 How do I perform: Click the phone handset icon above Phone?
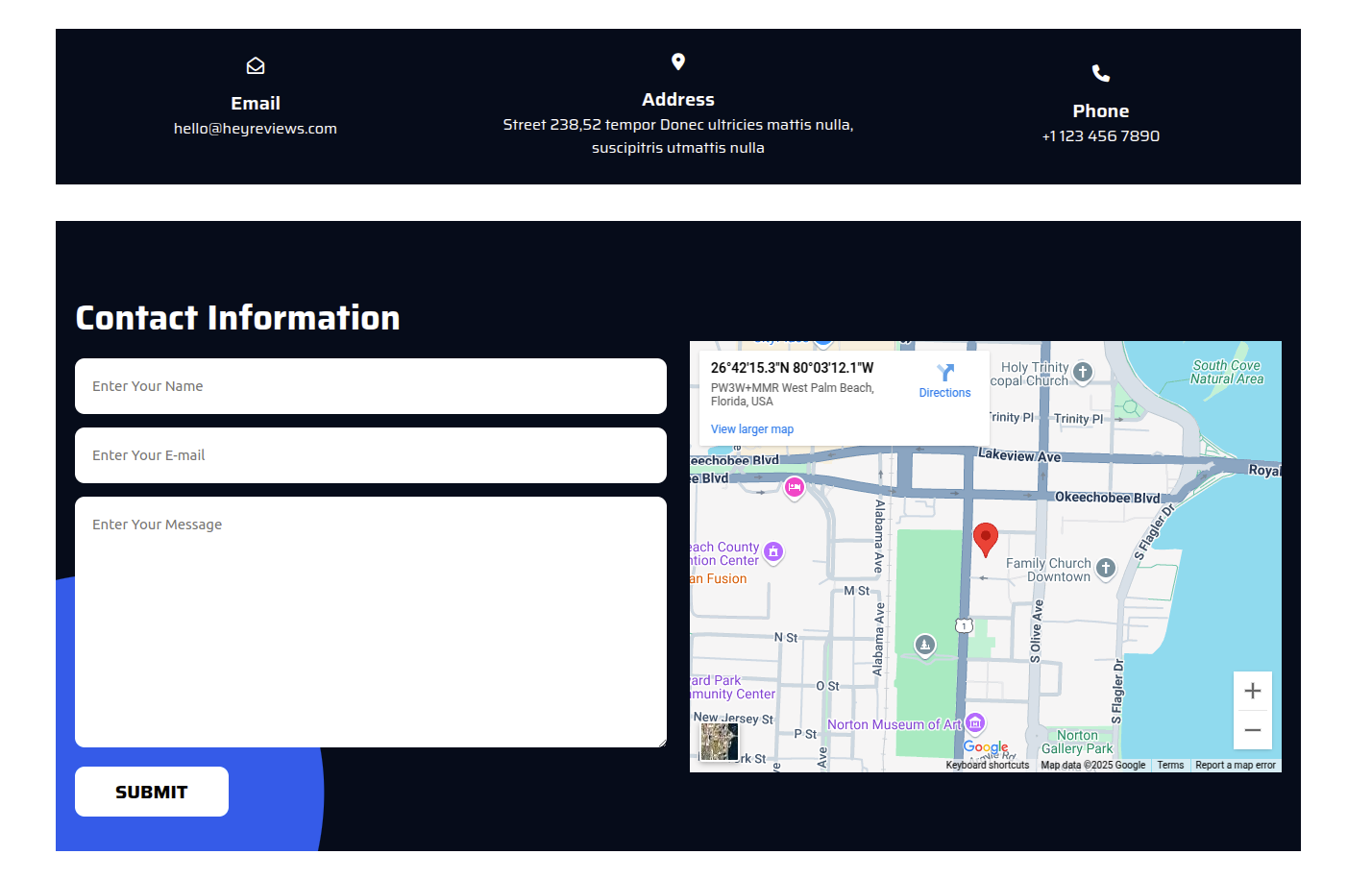(x=1101, y=73)
